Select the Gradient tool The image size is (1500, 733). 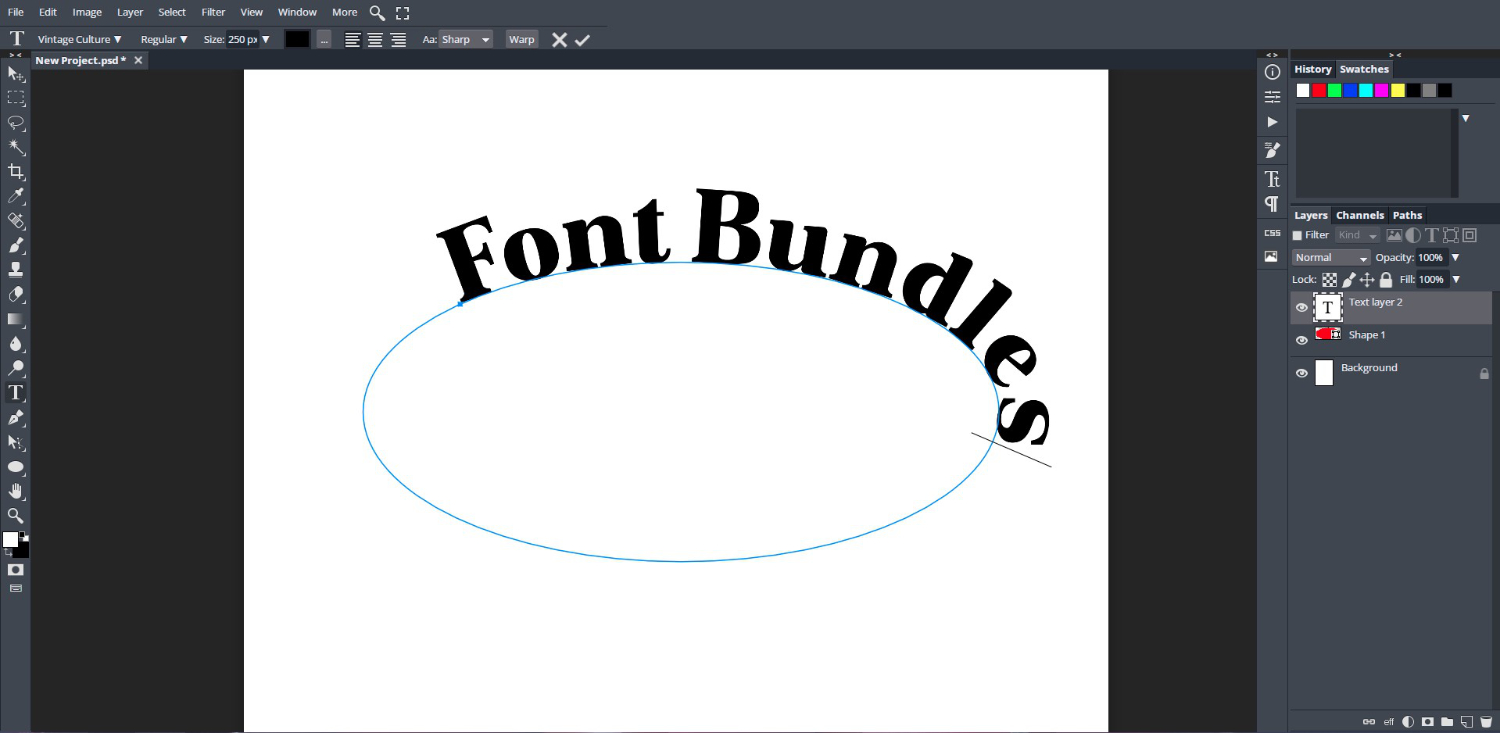16,319
